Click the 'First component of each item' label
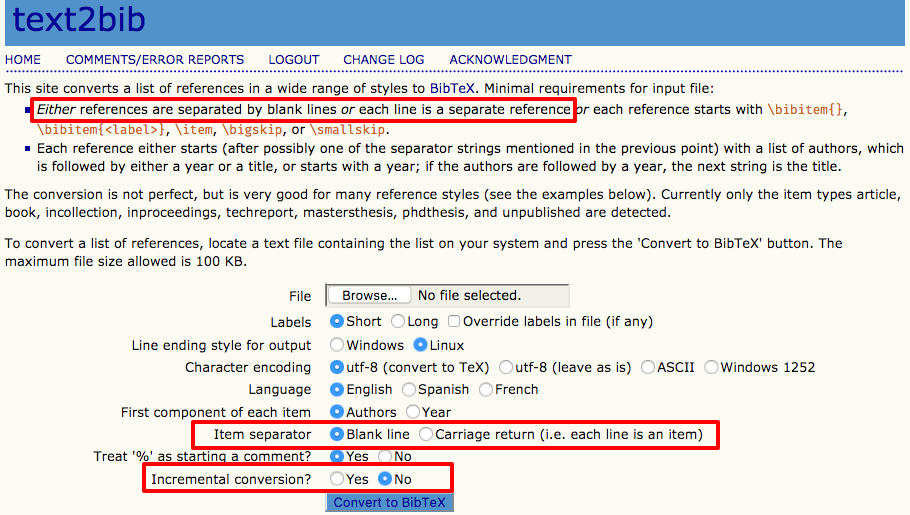This screenshot has width=910, height=515. (x=215, y=412)
